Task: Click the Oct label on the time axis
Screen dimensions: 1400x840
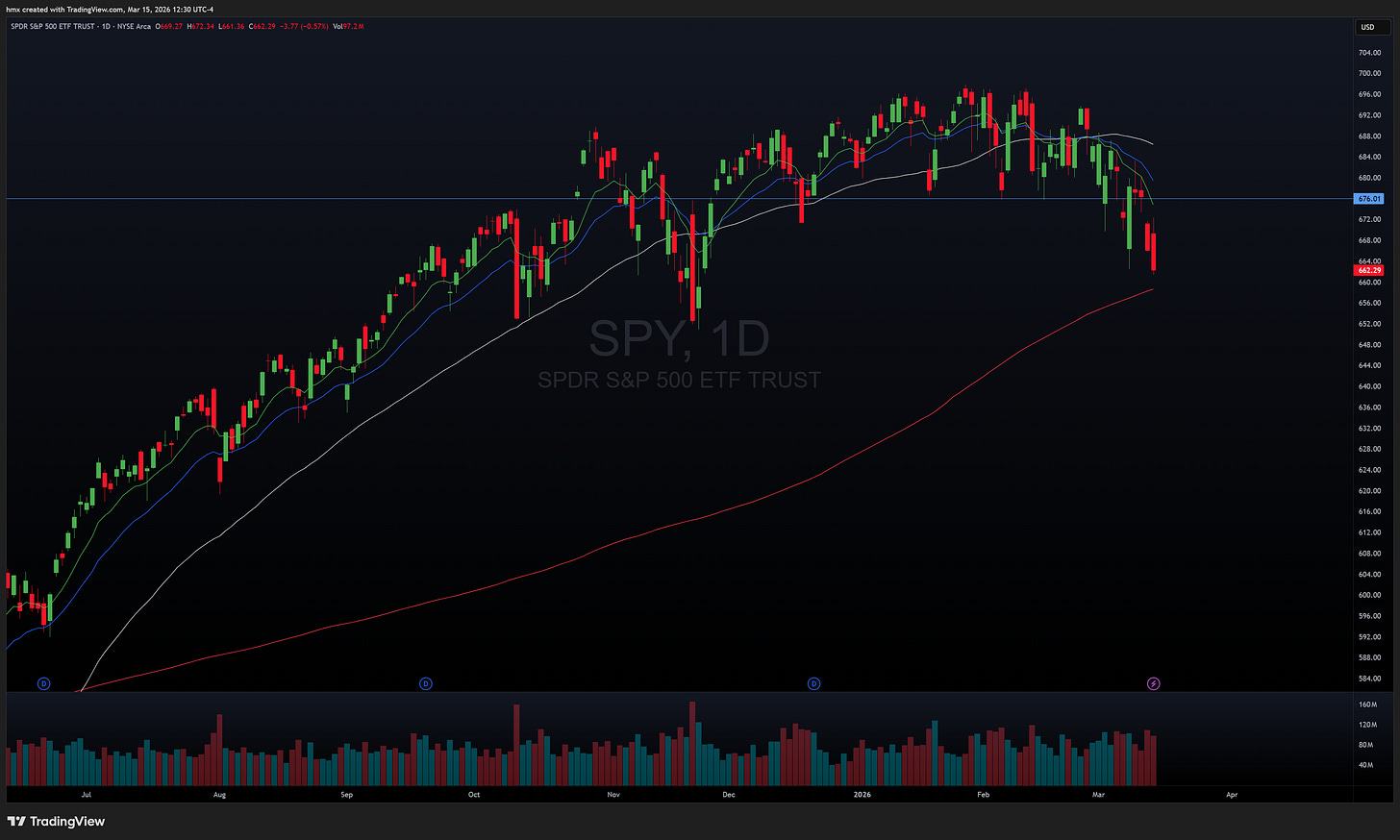Action: (x=473, y=795)
